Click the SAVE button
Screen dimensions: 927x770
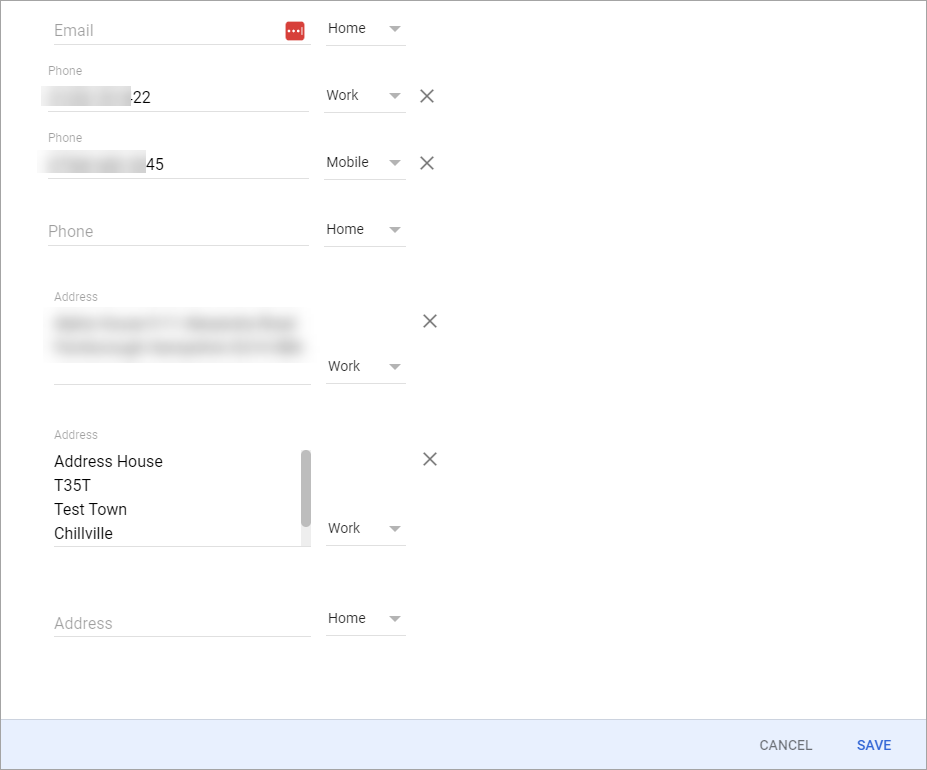[873, 745]
